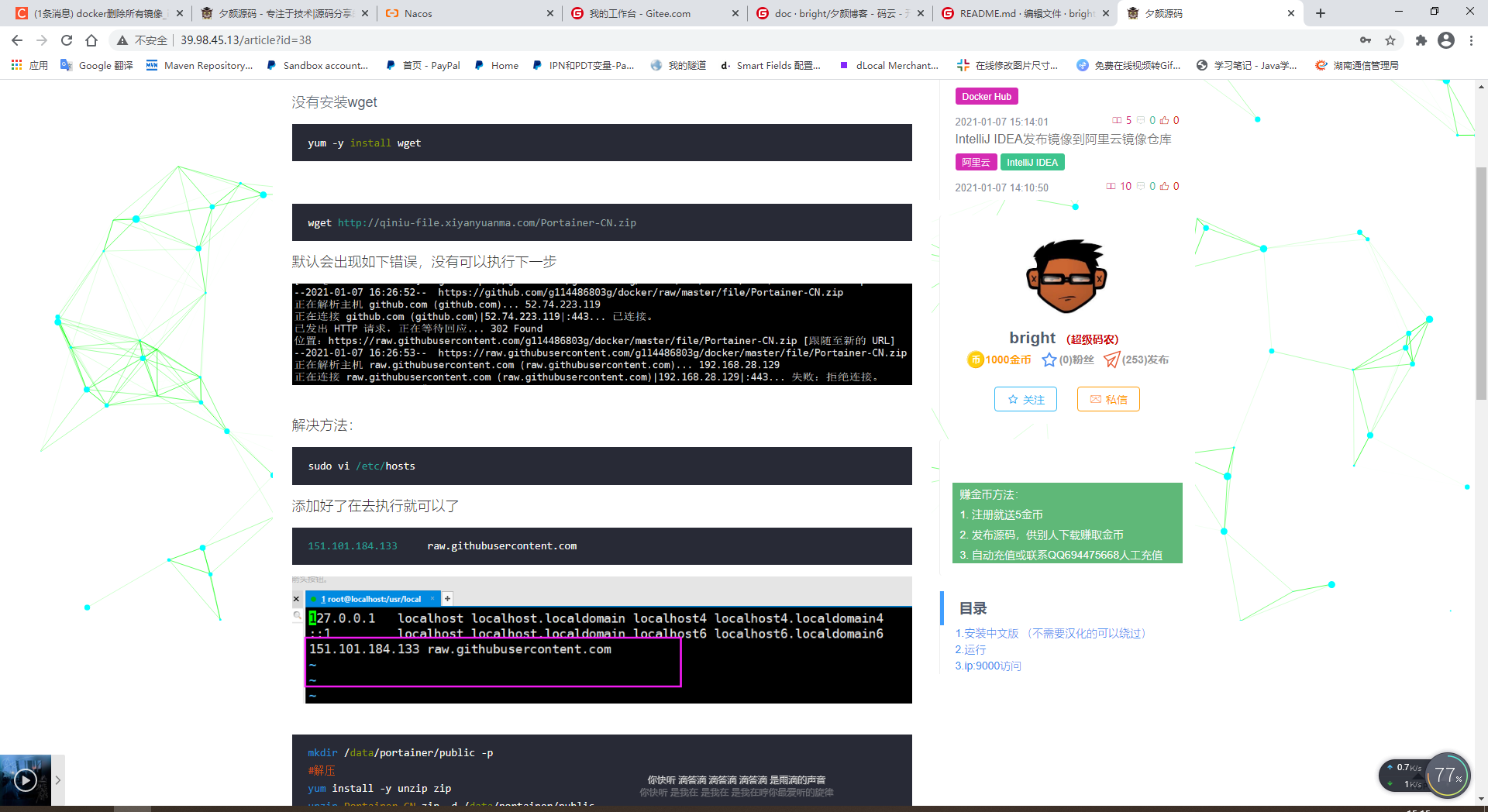Close the 我的工作台 Gitee tab

tap(735, 13)
